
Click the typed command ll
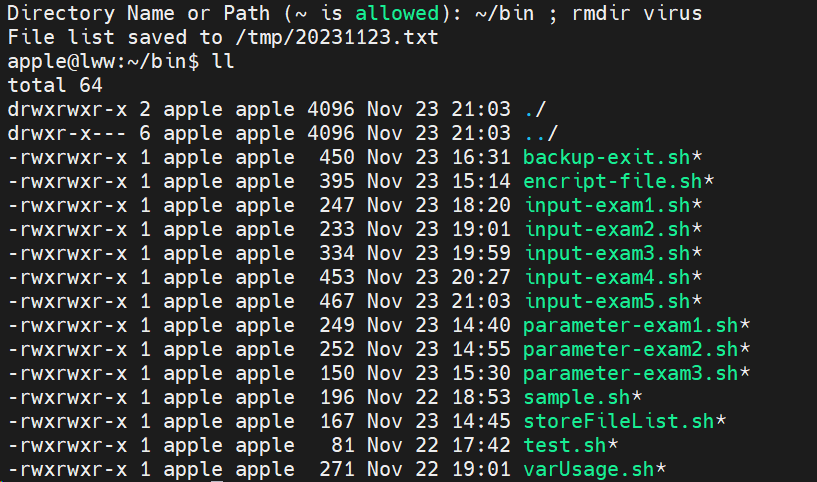(x=223, y=61)
